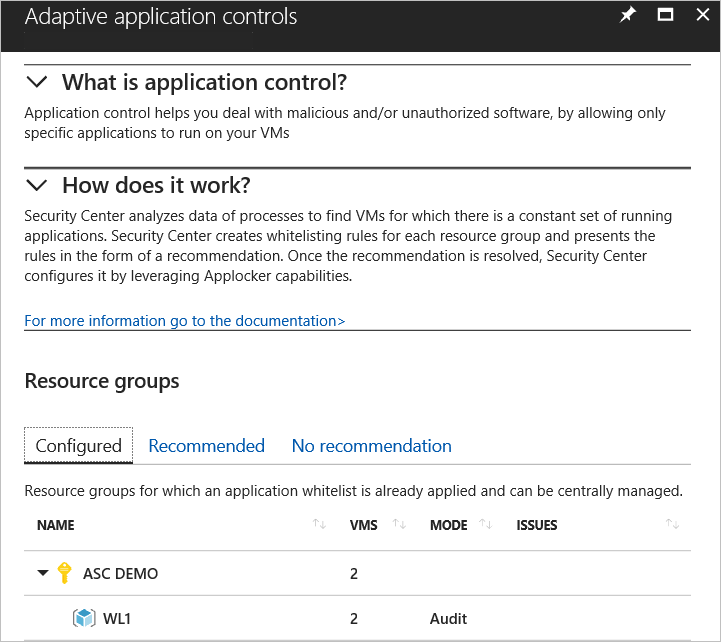
Task: Sort the table by VMS column arrows
Action: [x=399, y=524]
